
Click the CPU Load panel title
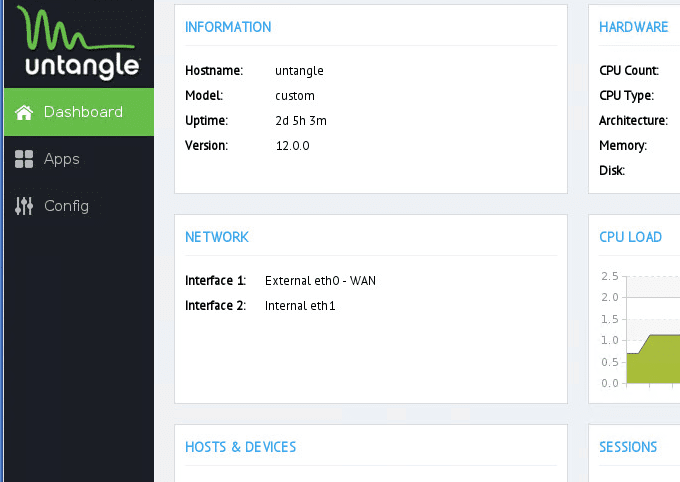pos(630,237)
